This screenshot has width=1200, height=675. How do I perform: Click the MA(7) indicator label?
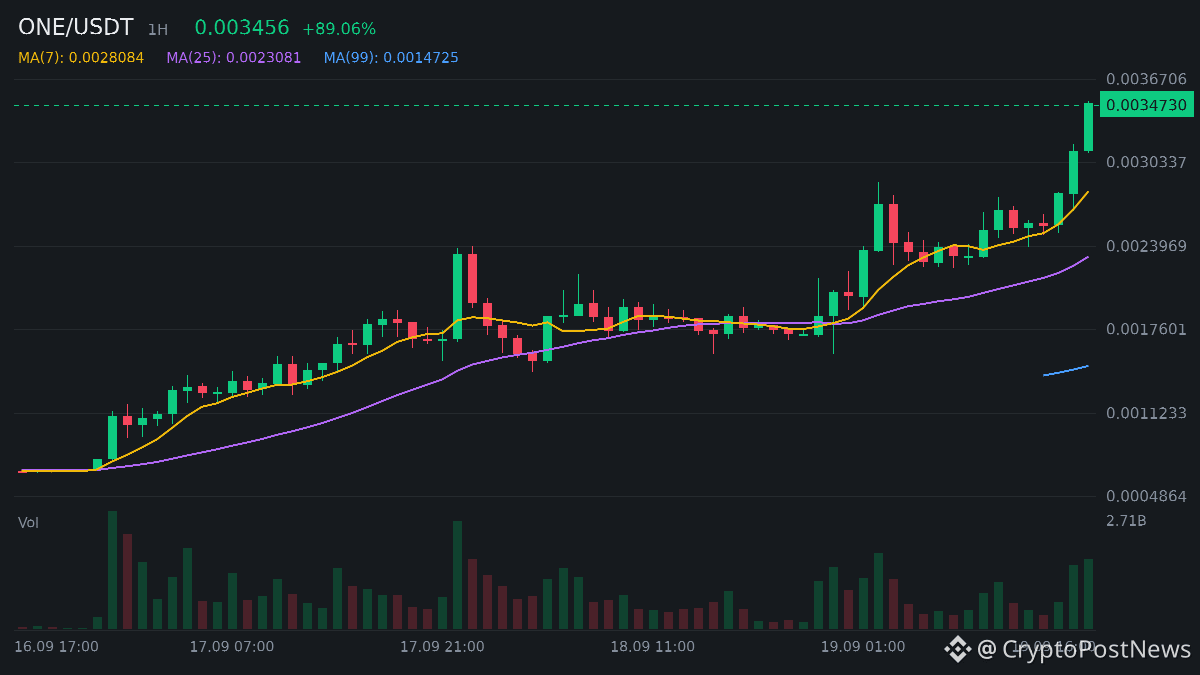(x=81, y=58)
